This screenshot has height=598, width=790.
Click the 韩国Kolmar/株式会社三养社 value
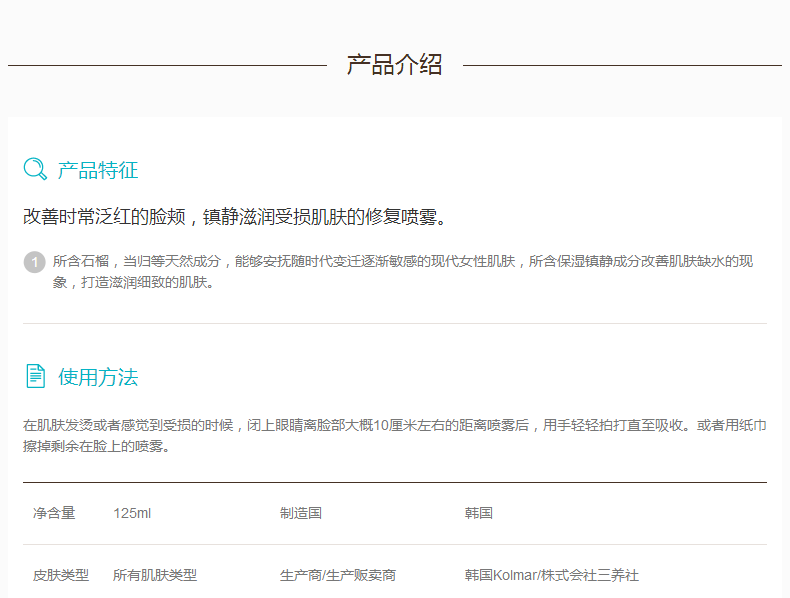(551, 575)
